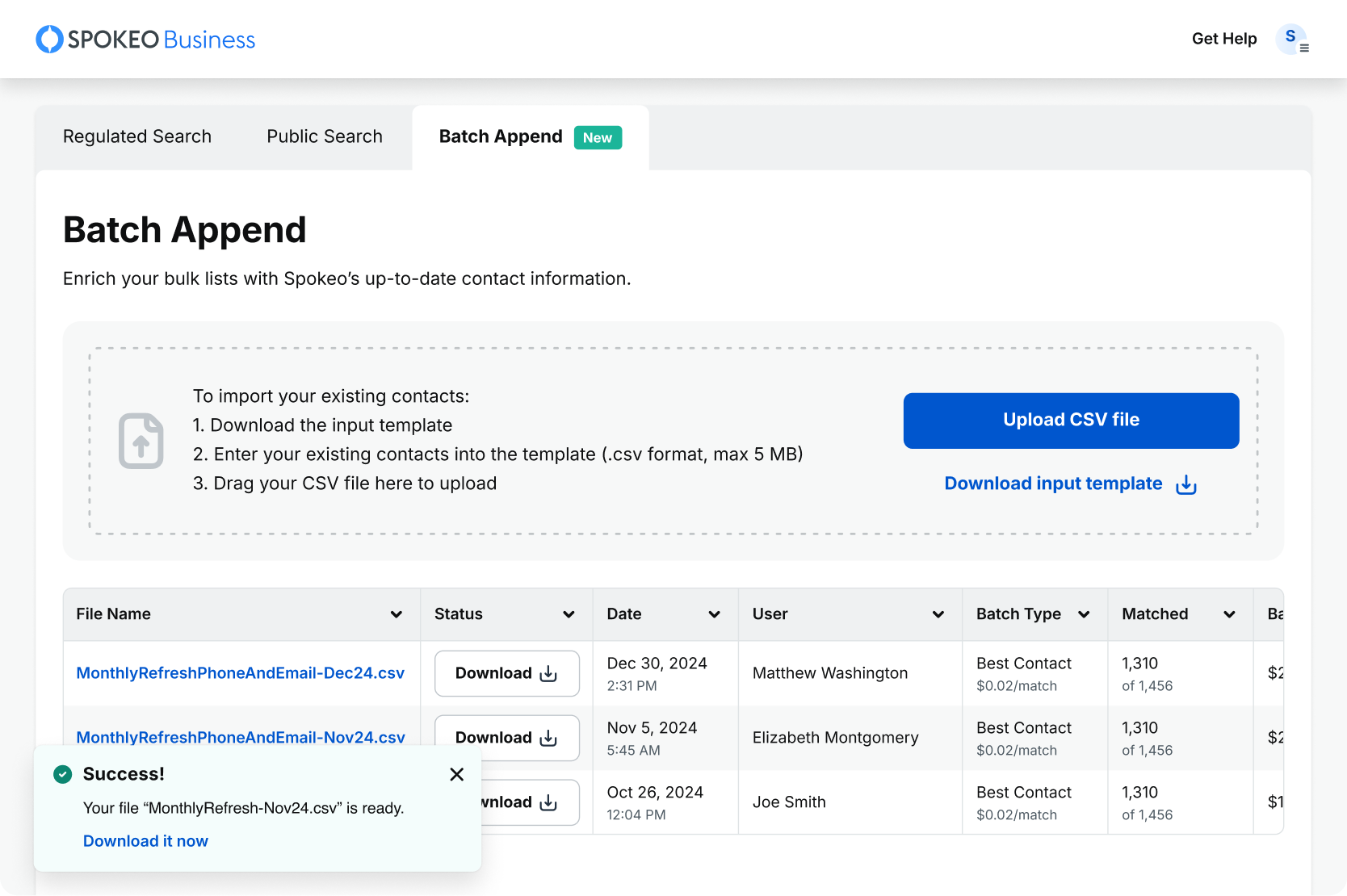
Task: Click the Download it now link
Action: [145, 841]
